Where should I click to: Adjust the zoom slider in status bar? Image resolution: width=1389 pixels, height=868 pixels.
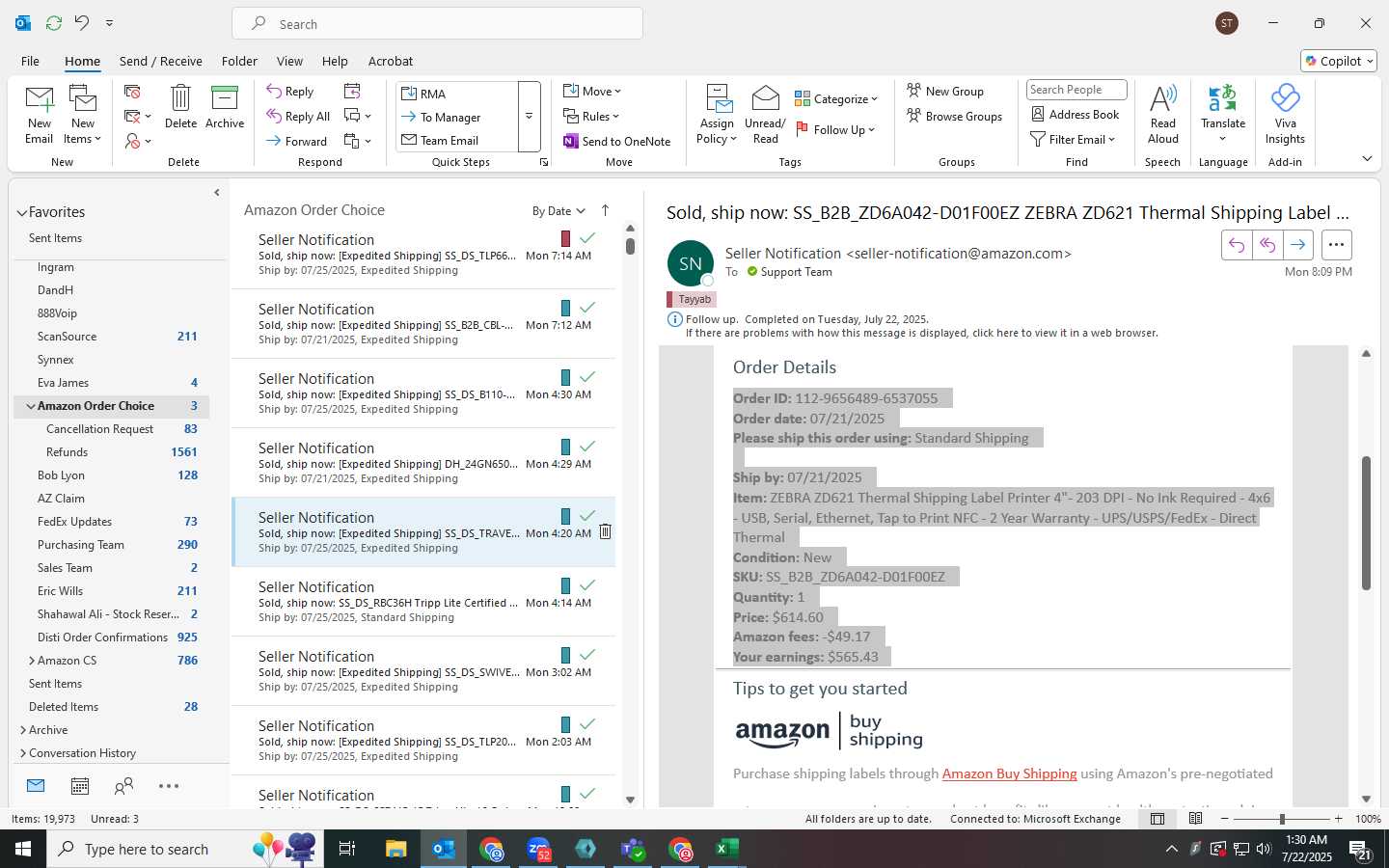tap(1282, 819)
